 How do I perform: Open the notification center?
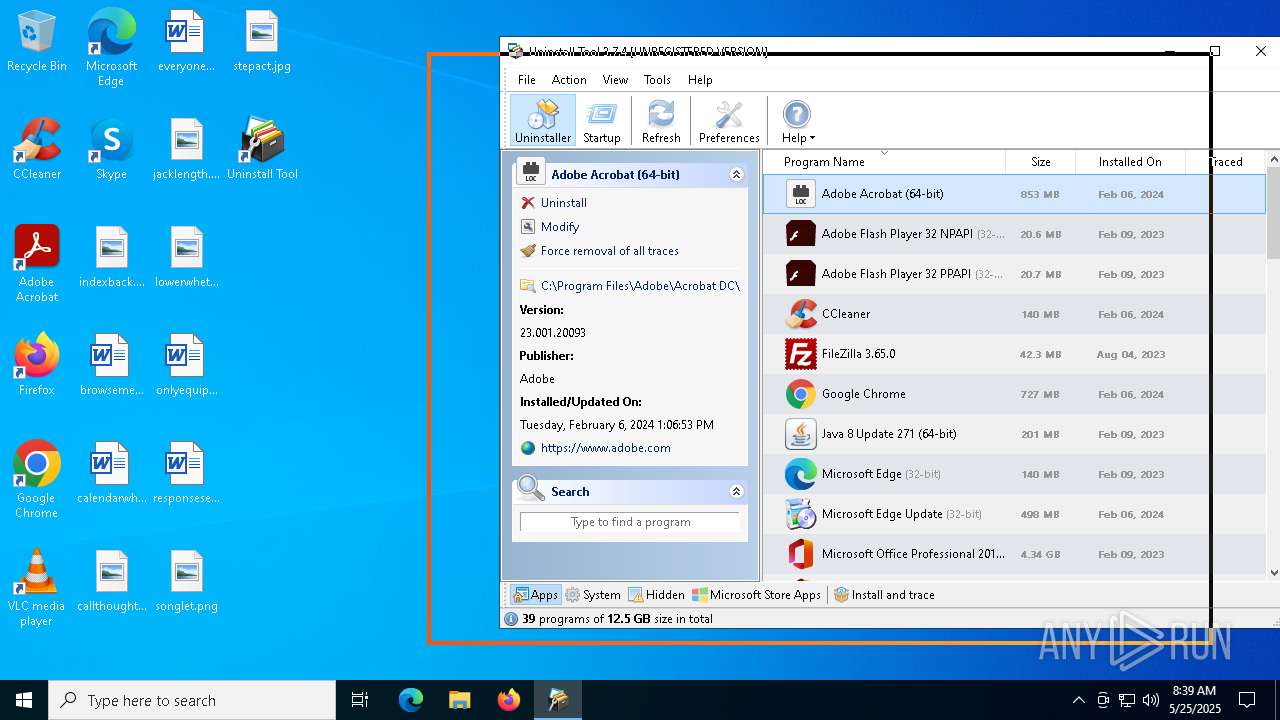coord(1247,700)
